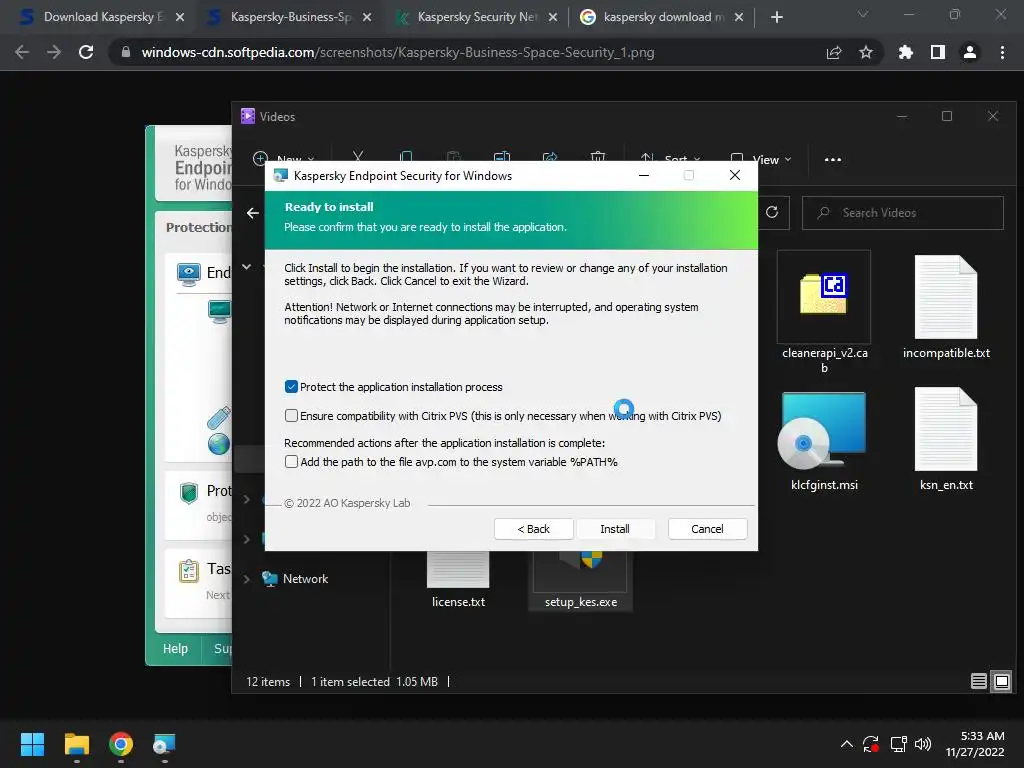Click the softpedia URL address bar
Screen dimensions: 1024x768
click(x=398, y=52)
